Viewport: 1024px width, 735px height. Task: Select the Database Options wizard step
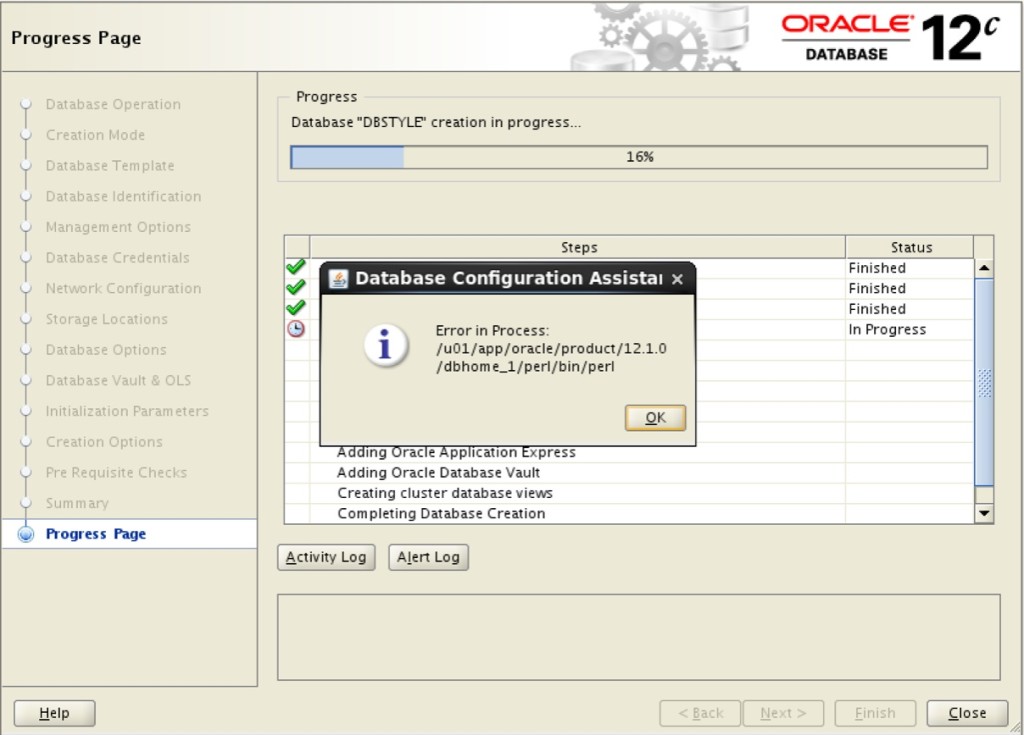click(106, 350)
